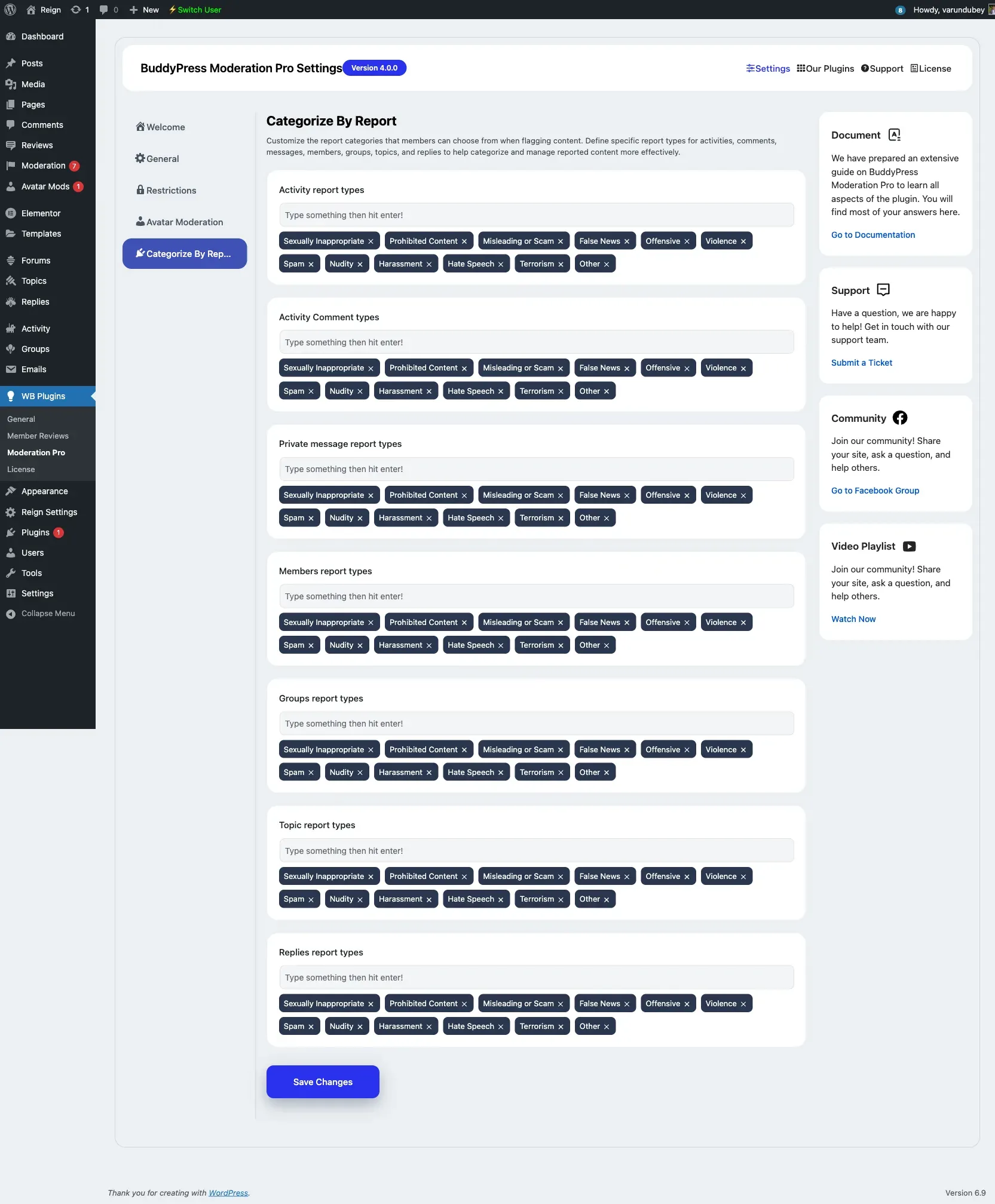Image resolution: width=995 pixels, height=1204 pixels.
Task: Open the WordPress logo menu
Action: 10,10
